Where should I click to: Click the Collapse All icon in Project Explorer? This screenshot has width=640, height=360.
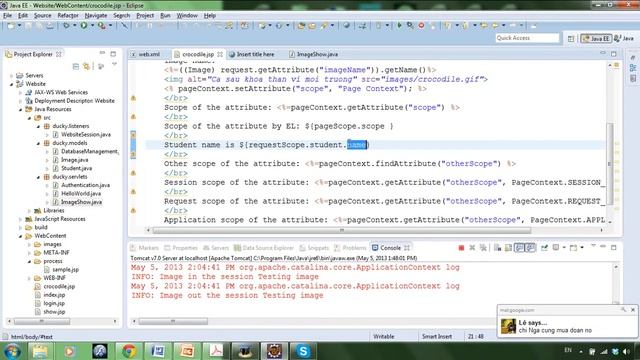pyautogui.click(x=76, y=66)
